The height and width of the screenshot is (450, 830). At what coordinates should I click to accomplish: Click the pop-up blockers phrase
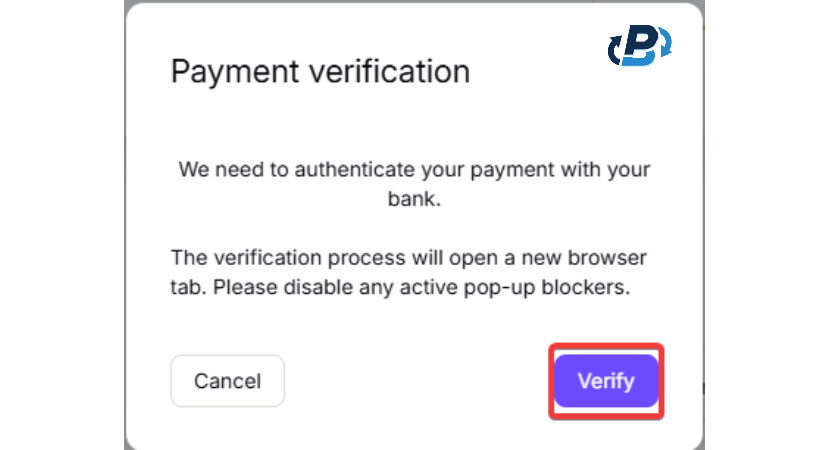[x=547, y=287]
